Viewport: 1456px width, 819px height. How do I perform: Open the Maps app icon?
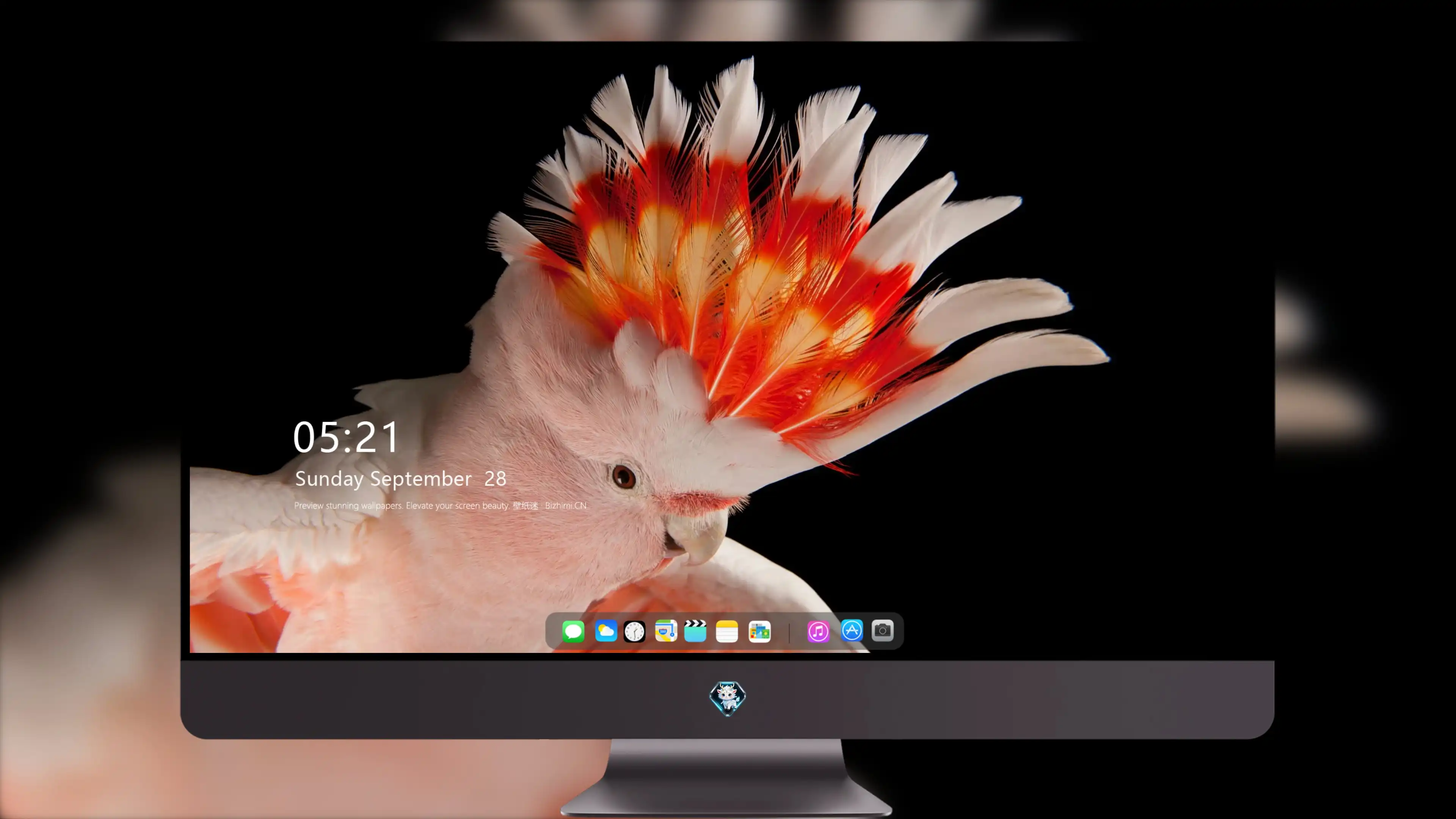[x=666, y=631]
